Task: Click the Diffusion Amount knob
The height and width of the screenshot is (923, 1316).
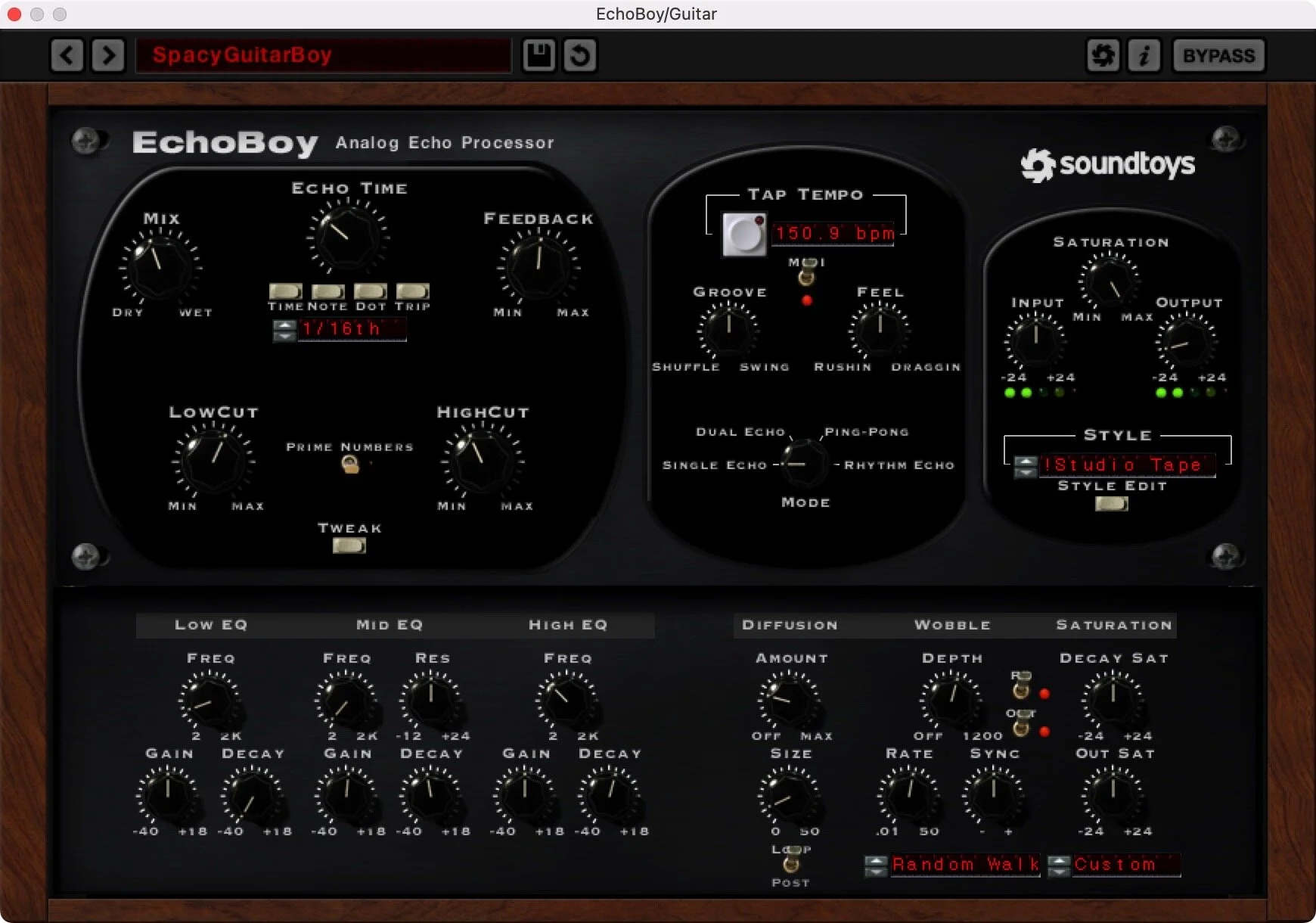Action: 789,700
